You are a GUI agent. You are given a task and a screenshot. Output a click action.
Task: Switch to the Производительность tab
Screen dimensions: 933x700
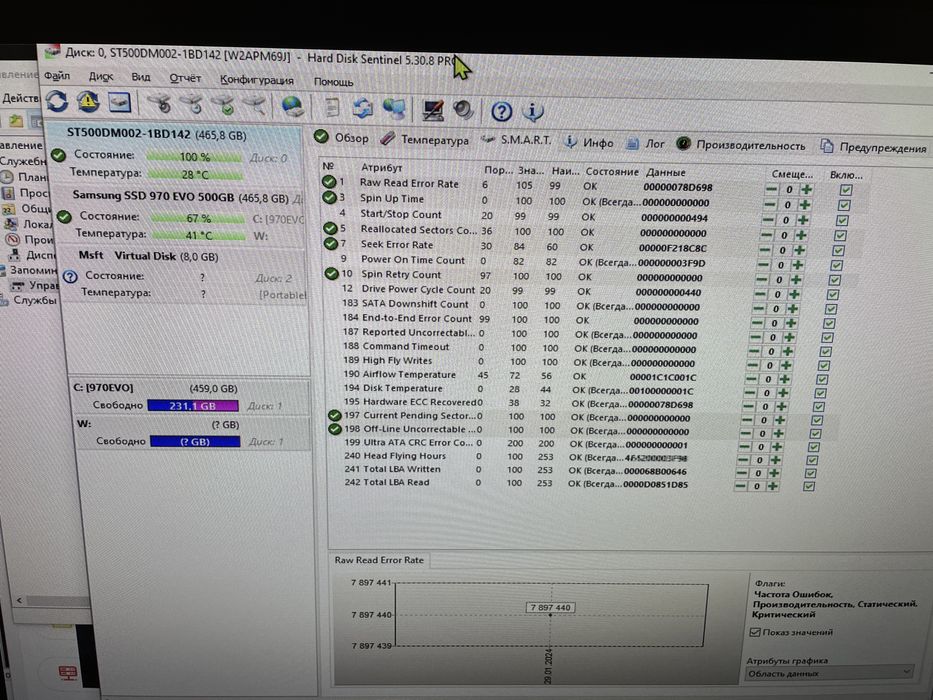(x=741, y=145)
